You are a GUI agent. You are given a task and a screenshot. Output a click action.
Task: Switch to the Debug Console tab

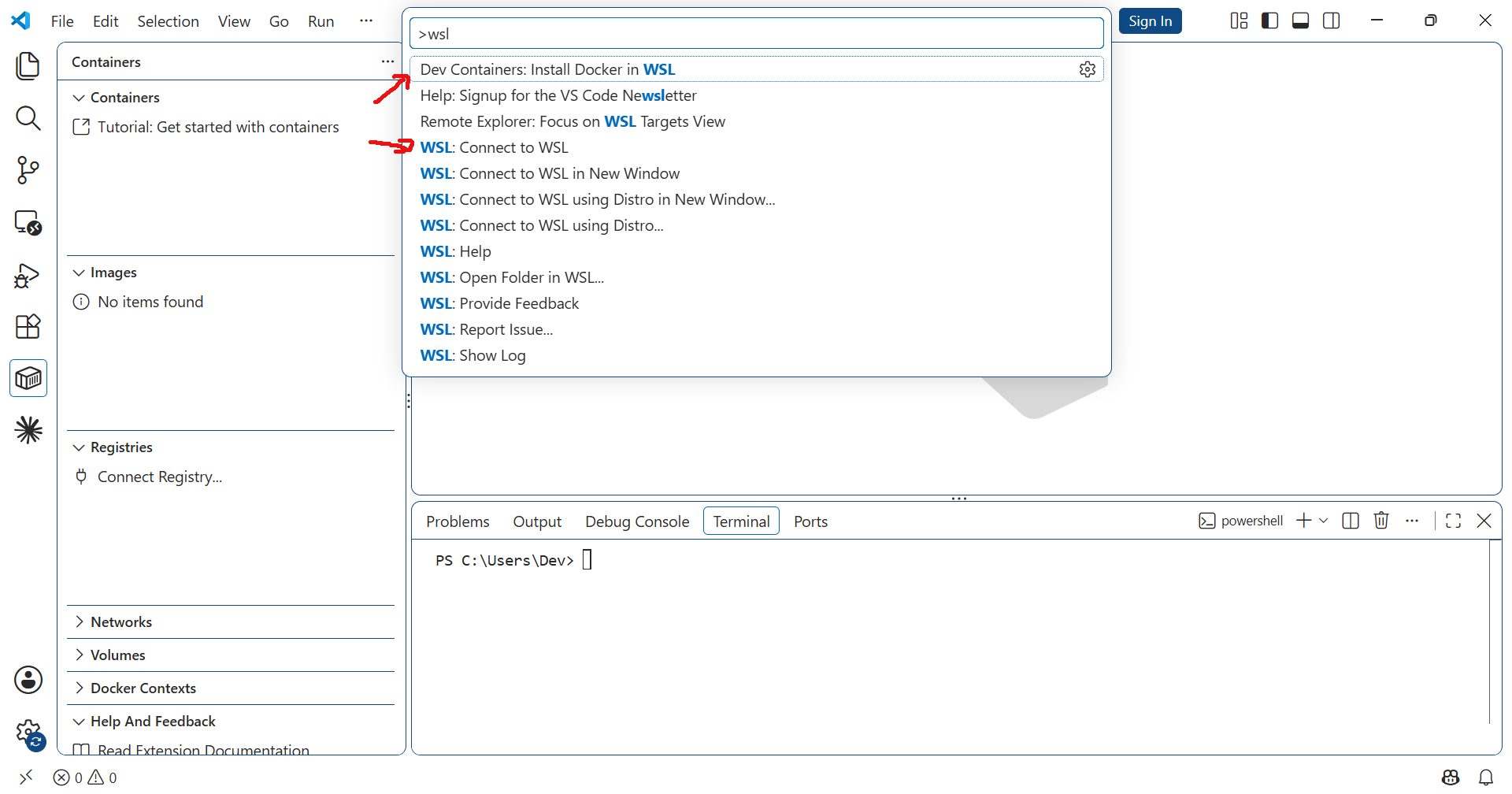(x=637, y=521)
